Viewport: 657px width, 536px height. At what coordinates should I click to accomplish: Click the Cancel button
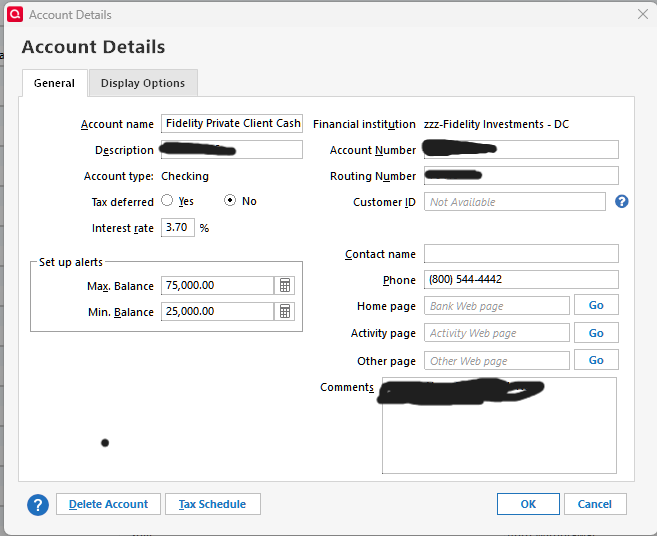[595, 504]
